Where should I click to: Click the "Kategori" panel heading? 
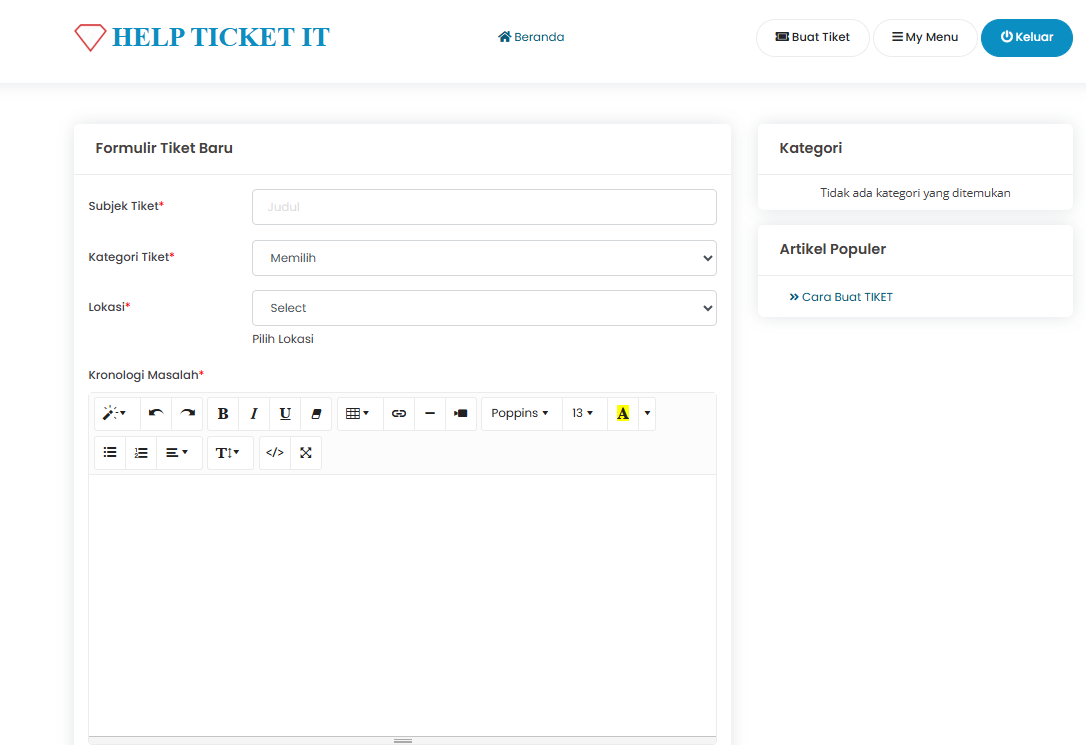810,148
